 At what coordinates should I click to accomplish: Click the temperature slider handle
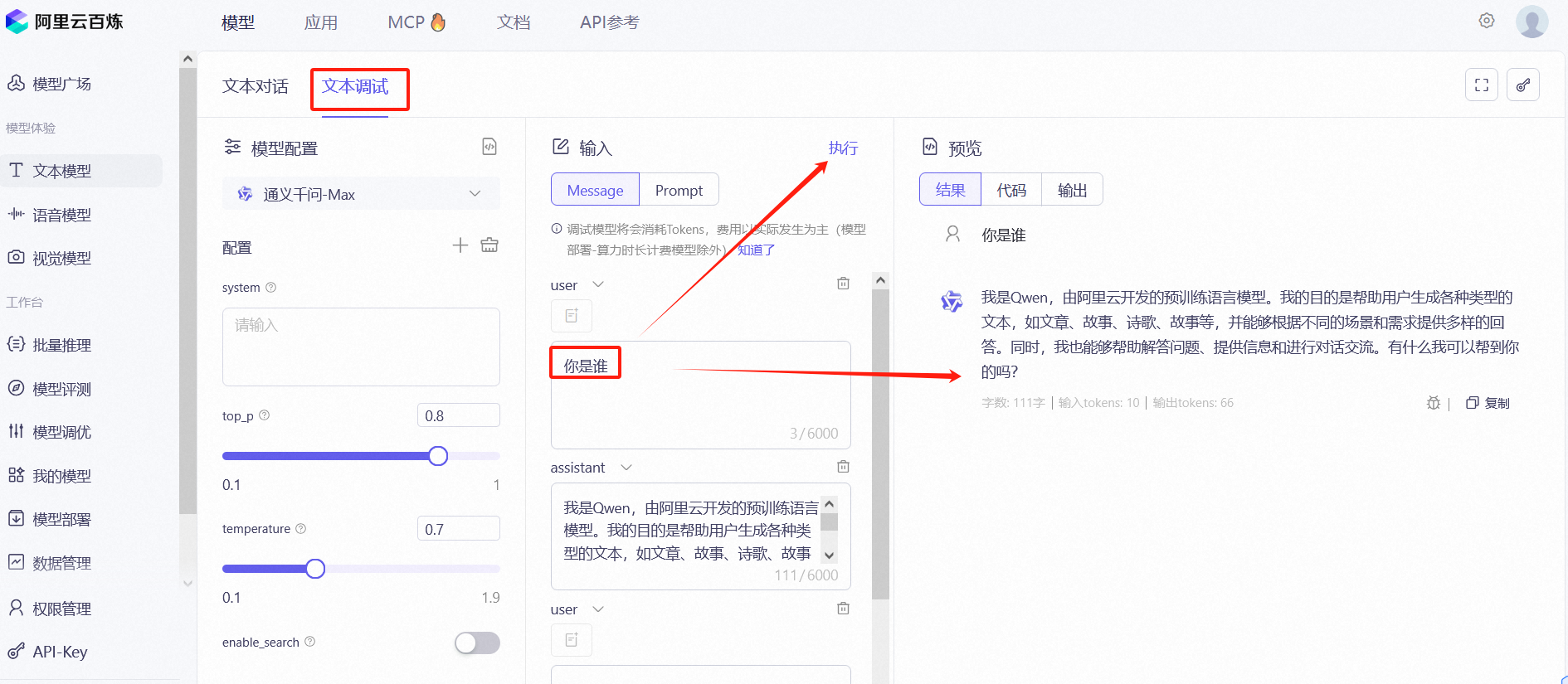pyautogui.click(x=315, y=569)
